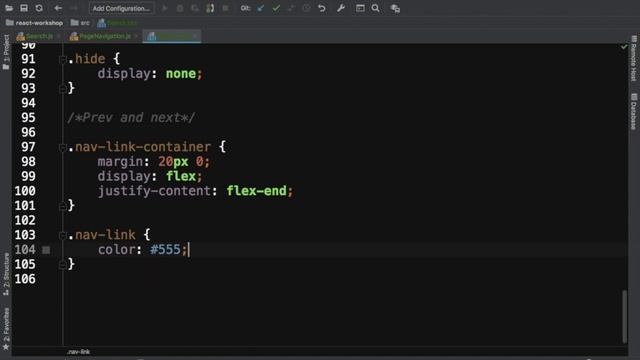Image resolution: width=640 pixels, height=360 pixels.
Task: Click the .nav-link breadcrumb at bottom
Action: 78,351
